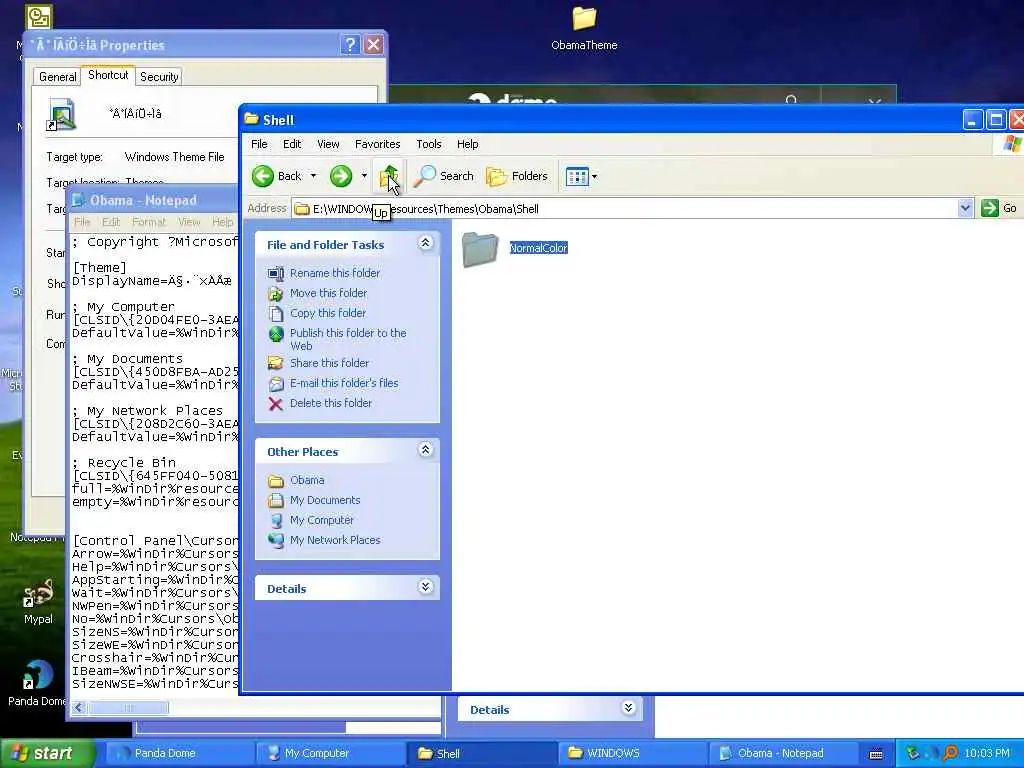Open the Panda Dome desktop shortcut

click(x=37, y=683)
